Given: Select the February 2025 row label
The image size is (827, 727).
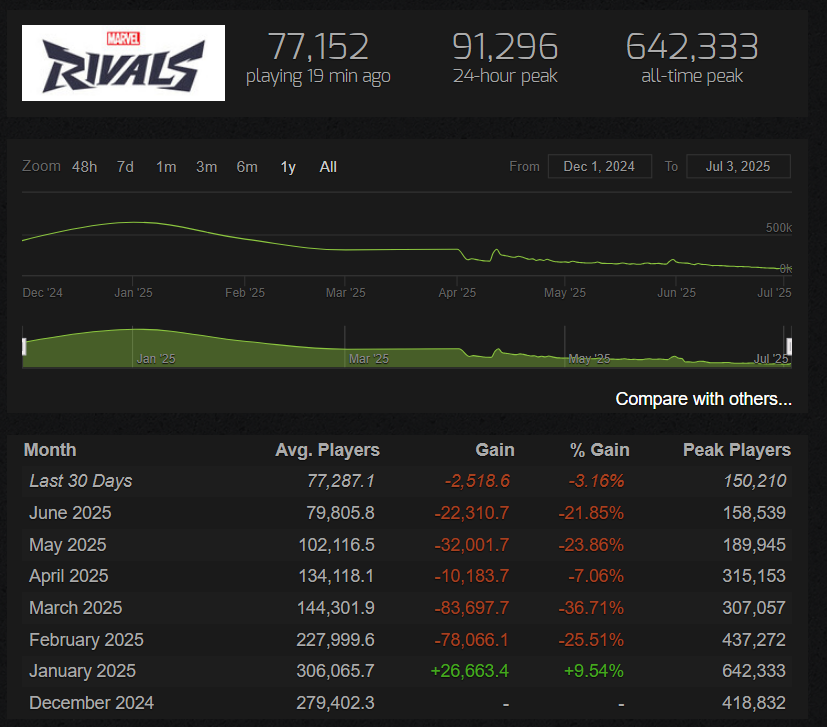Looking at the screenshot, I should click(x=86, y=639).
